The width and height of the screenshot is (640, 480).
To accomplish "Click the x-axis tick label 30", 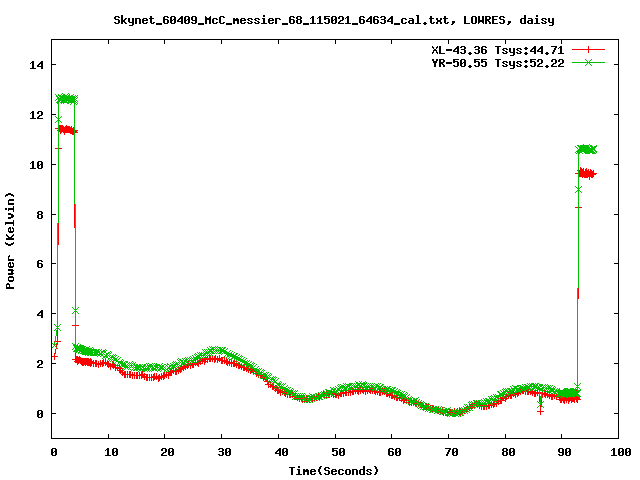I will (224, 452).
